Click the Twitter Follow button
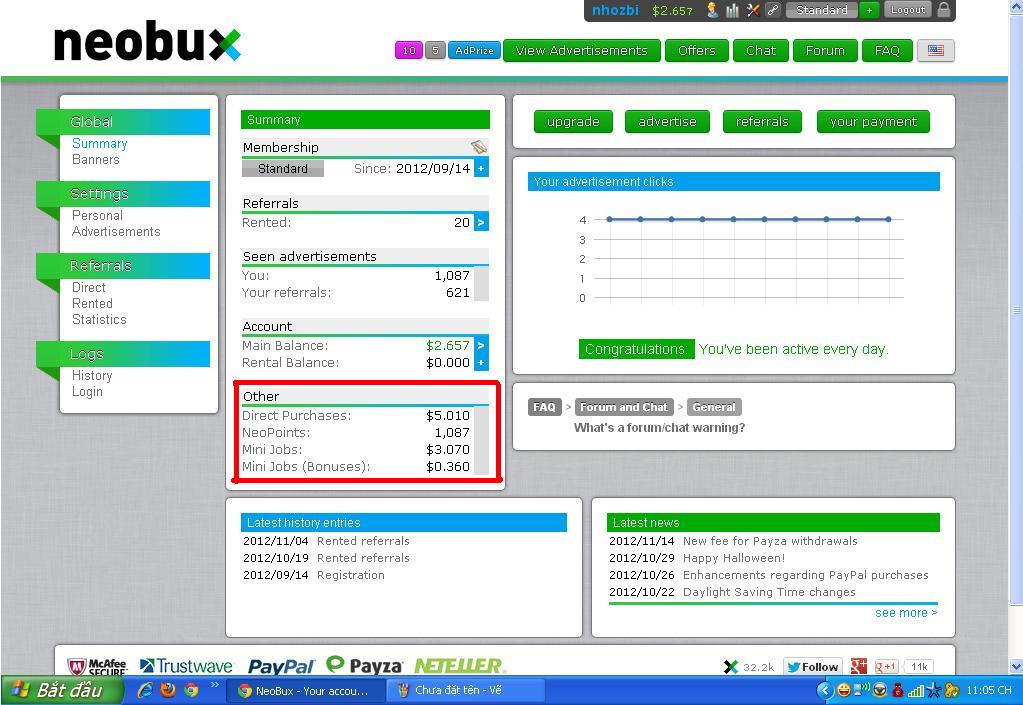The height and width of the screenshot is (705, 1023). click(812, 667)
